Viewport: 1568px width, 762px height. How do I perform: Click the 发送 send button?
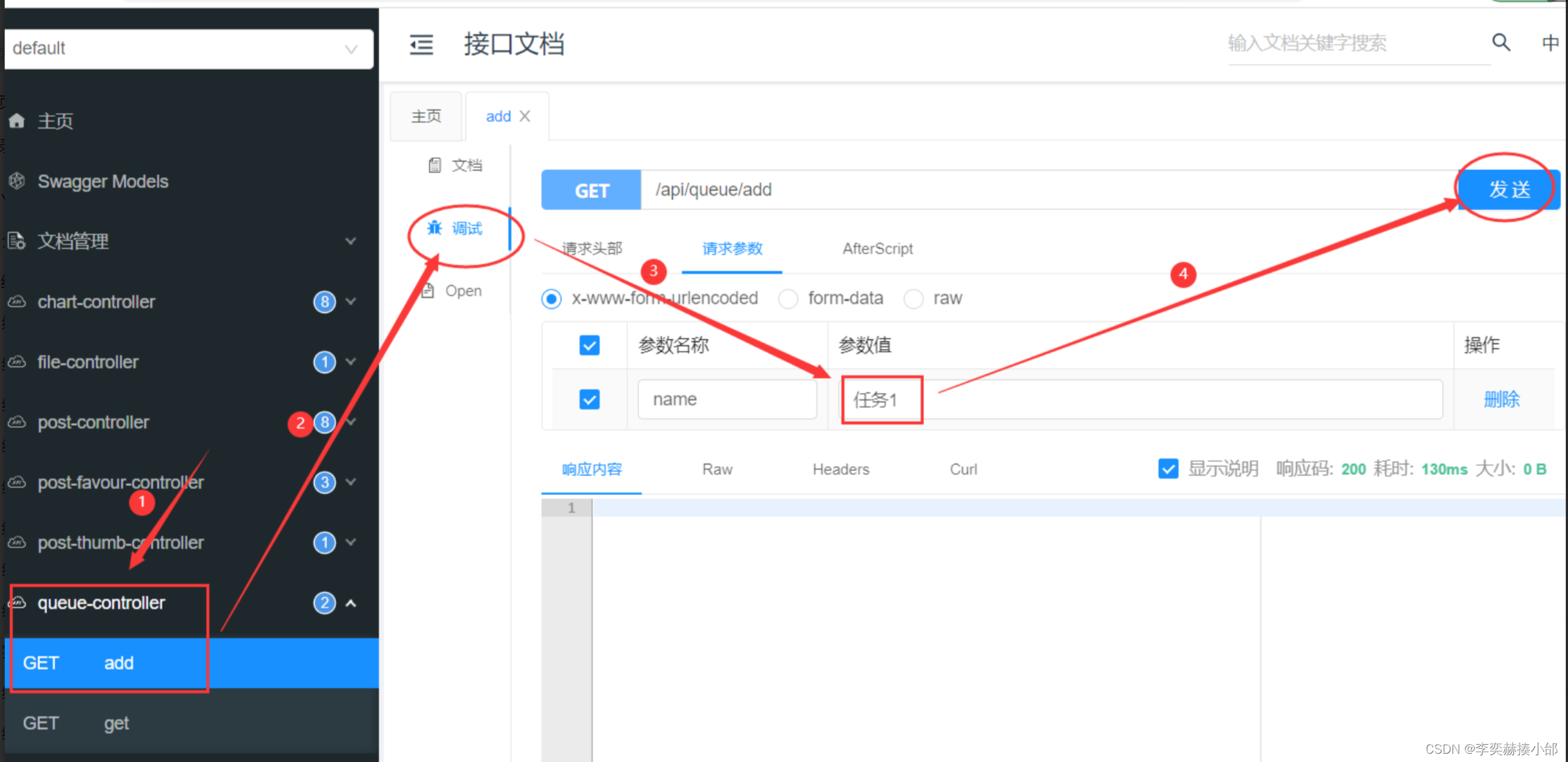(1509, 189)
